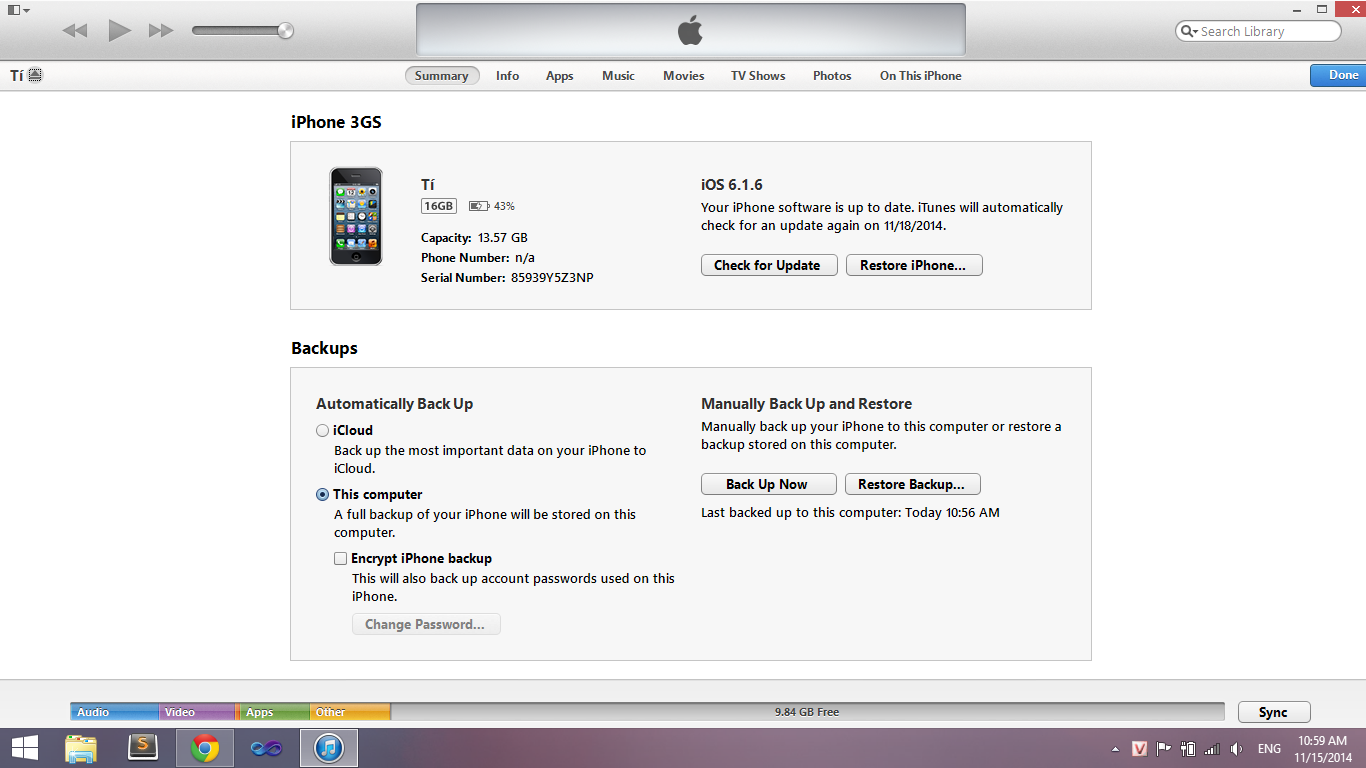This screenshot has height=768, width=1366.
Task: Go to the Music tab
Action: click(x=618, y=76)
